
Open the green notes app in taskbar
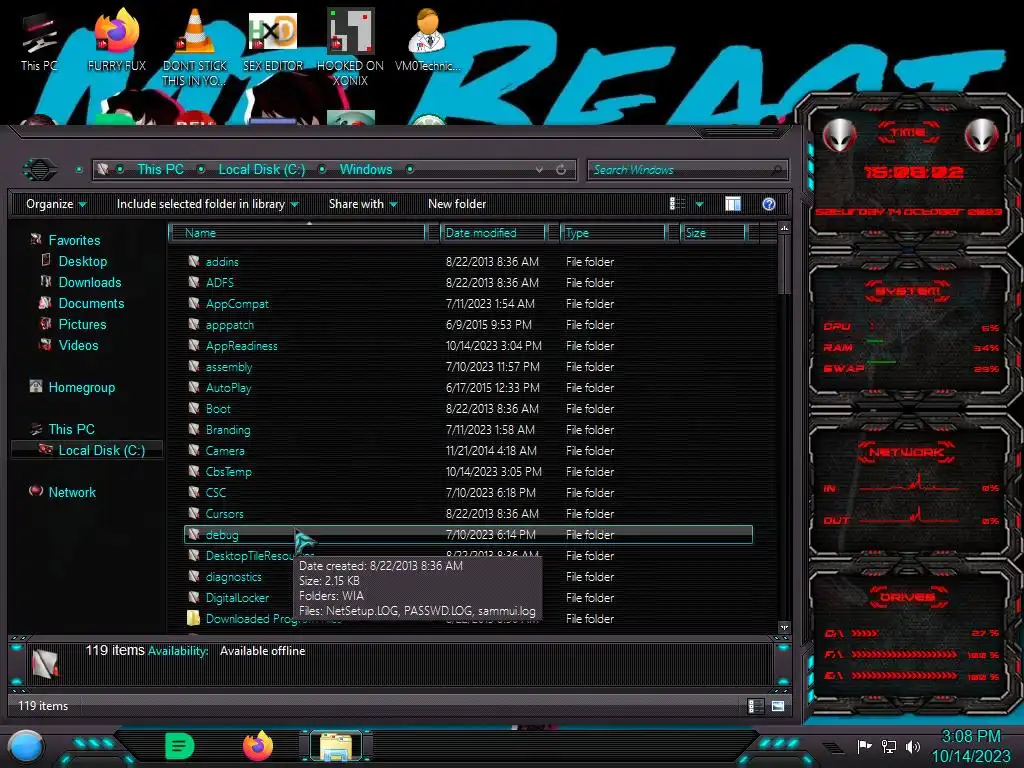point(180,746)
